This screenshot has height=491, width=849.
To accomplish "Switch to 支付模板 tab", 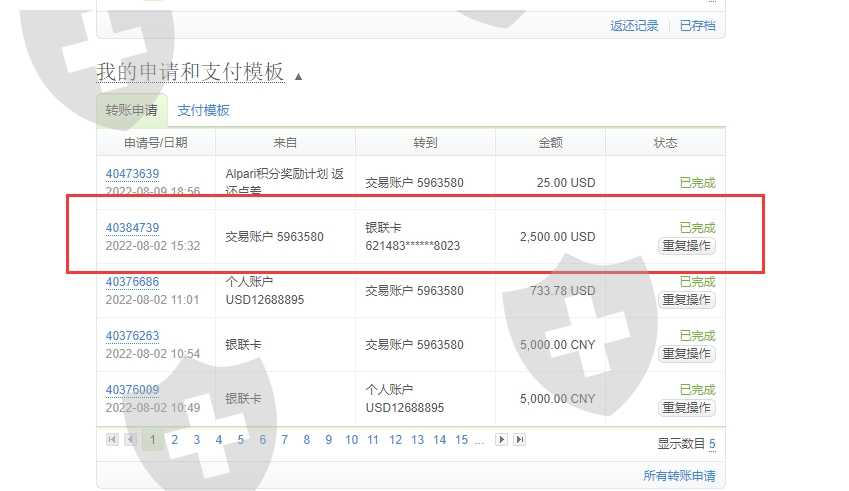I will (204, 110).
